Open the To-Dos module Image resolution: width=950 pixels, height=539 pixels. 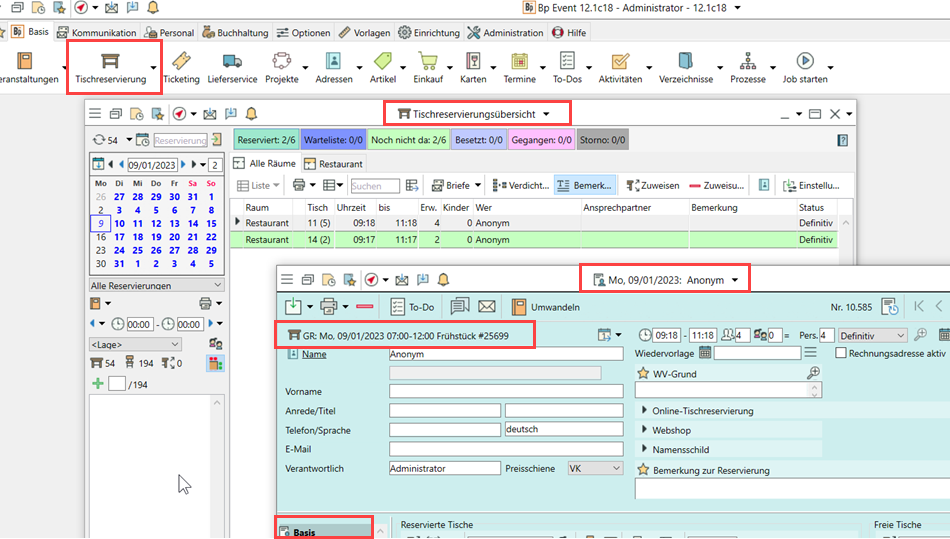pos(567,67)
